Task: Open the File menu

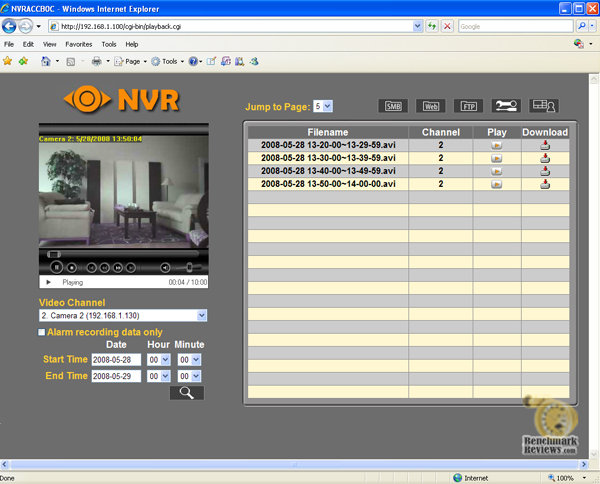Action: 9,44
